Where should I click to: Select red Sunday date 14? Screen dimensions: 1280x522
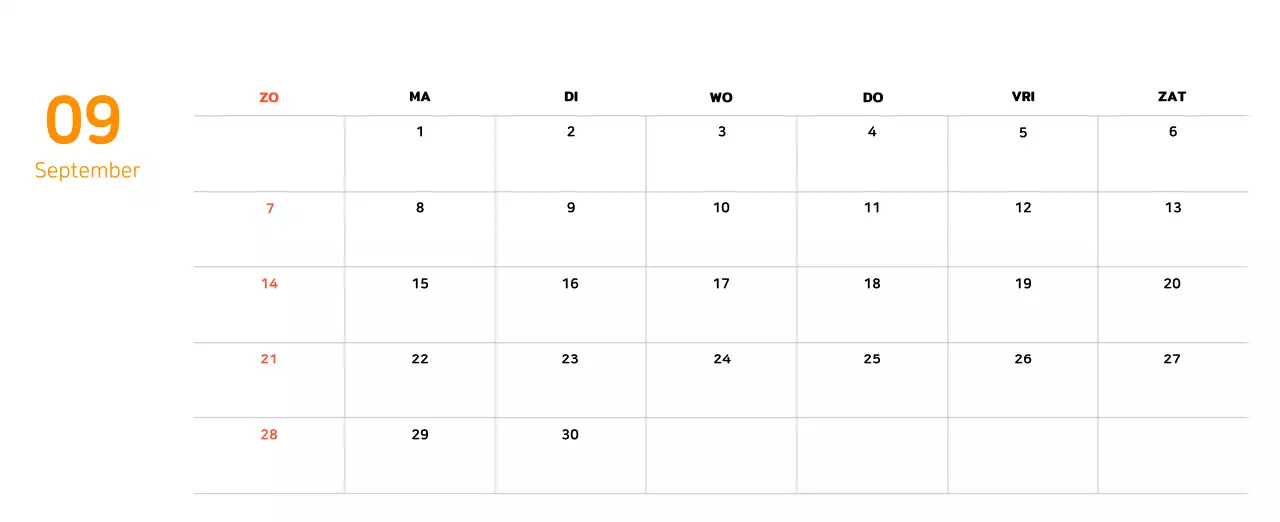click(269, 284)
